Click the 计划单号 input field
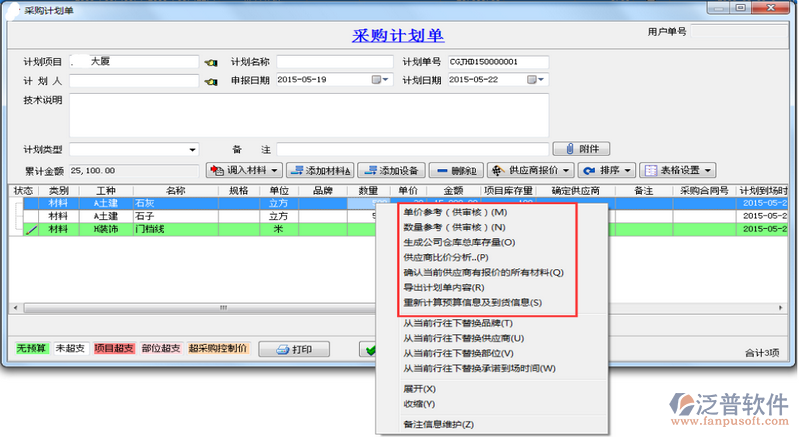This screenshot has width=799, height=437. 498,62
